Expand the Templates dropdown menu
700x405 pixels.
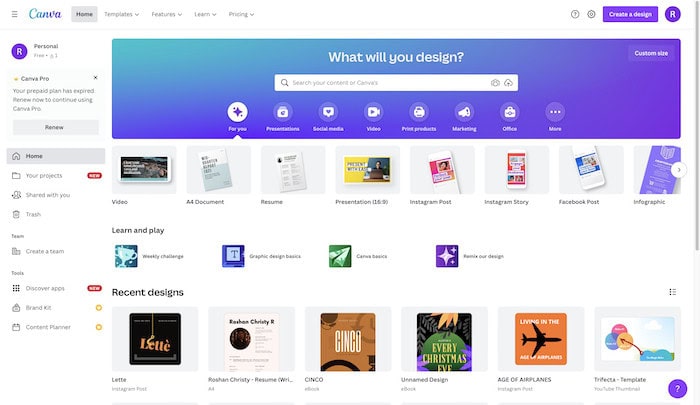[121, 14]
